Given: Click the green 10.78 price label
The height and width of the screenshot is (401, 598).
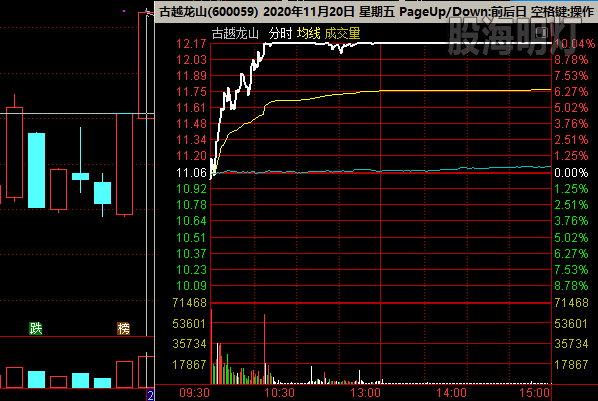Looking at the screenshot, I should click(x=191, y=205).
